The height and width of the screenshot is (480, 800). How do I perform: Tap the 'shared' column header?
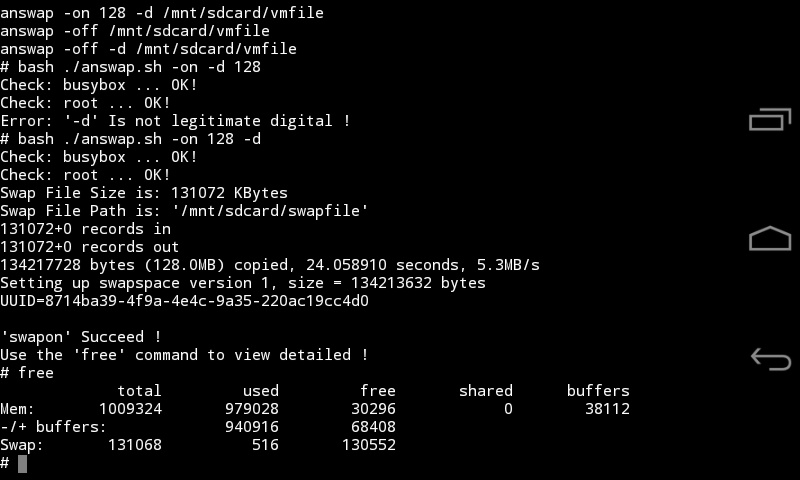click(486, 391)
